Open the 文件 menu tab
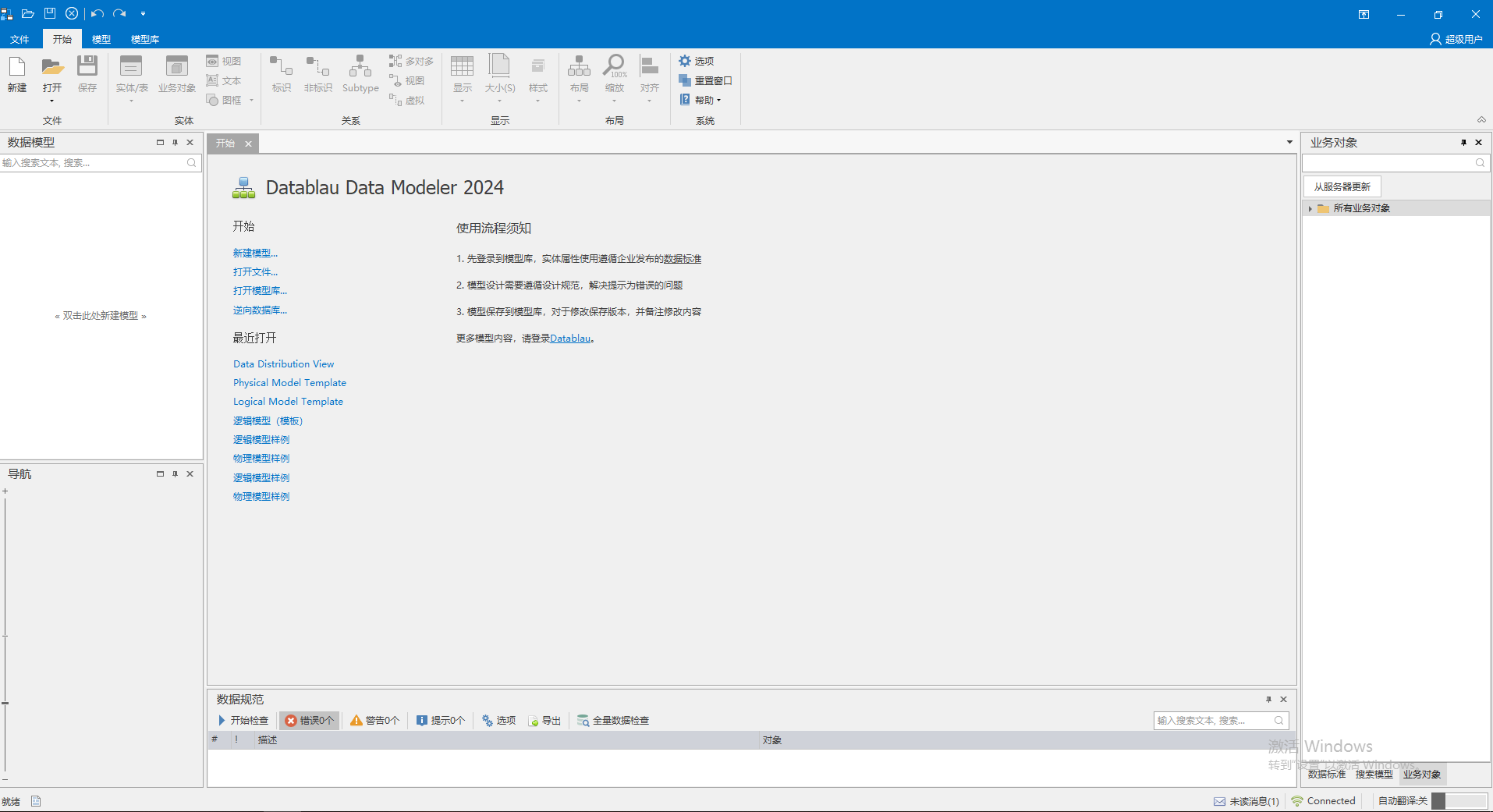This screenshot has width=1493, height=812. click(20, 39)
